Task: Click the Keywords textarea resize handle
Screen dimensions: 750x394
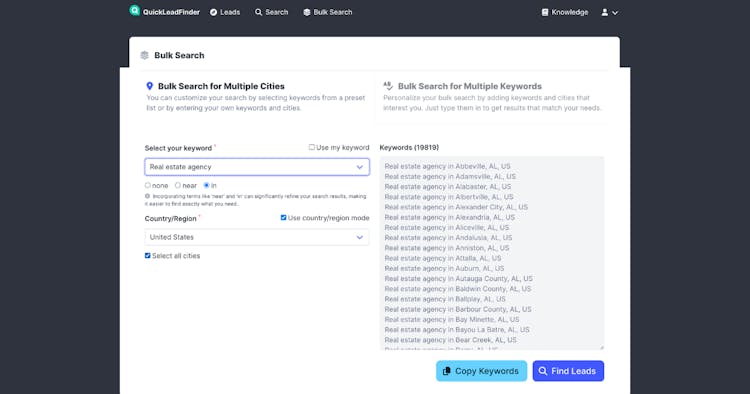Action: (x=602, y=348)
